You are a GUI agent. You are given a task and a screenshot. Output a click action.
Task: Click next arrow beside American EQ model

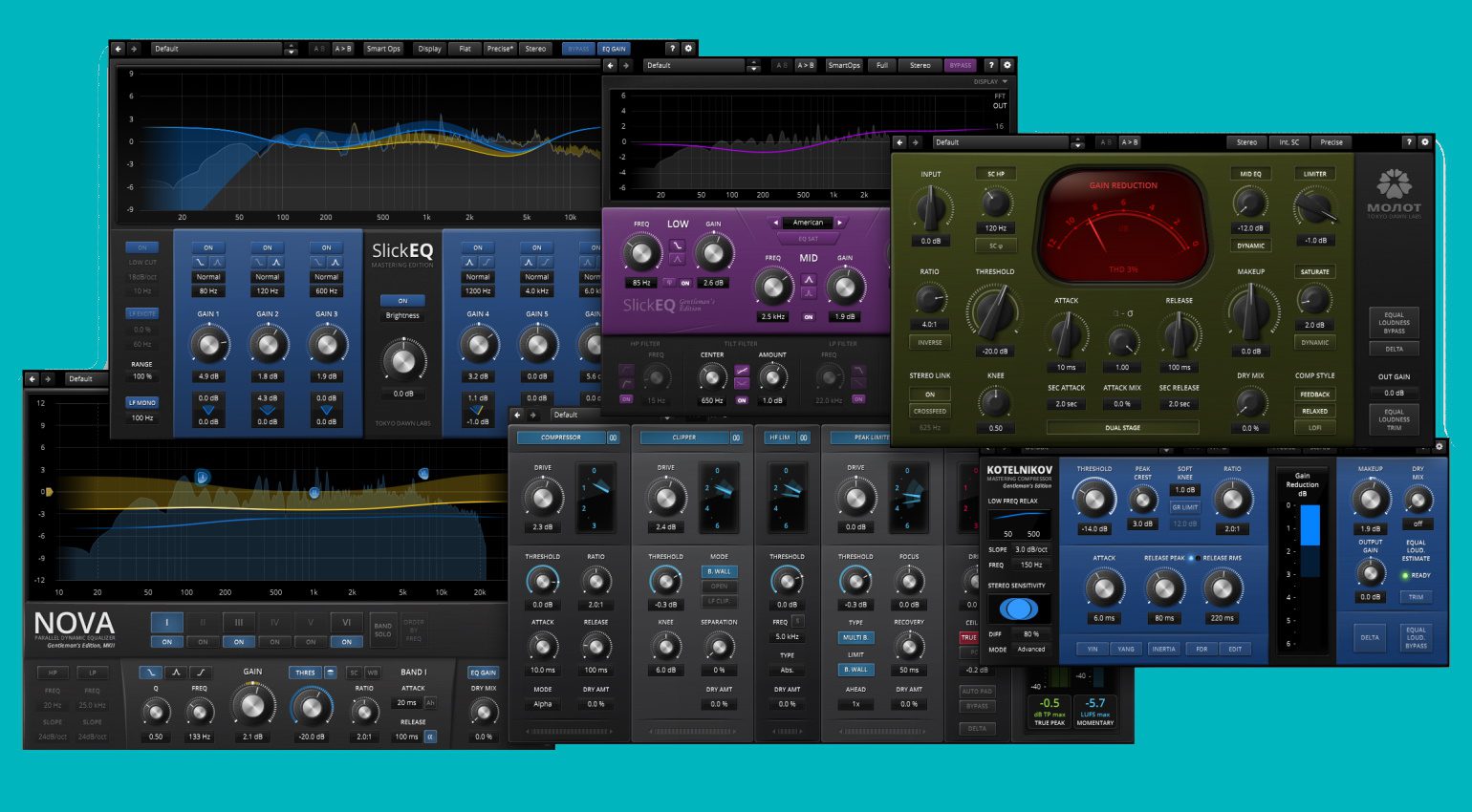coord(839,223)
